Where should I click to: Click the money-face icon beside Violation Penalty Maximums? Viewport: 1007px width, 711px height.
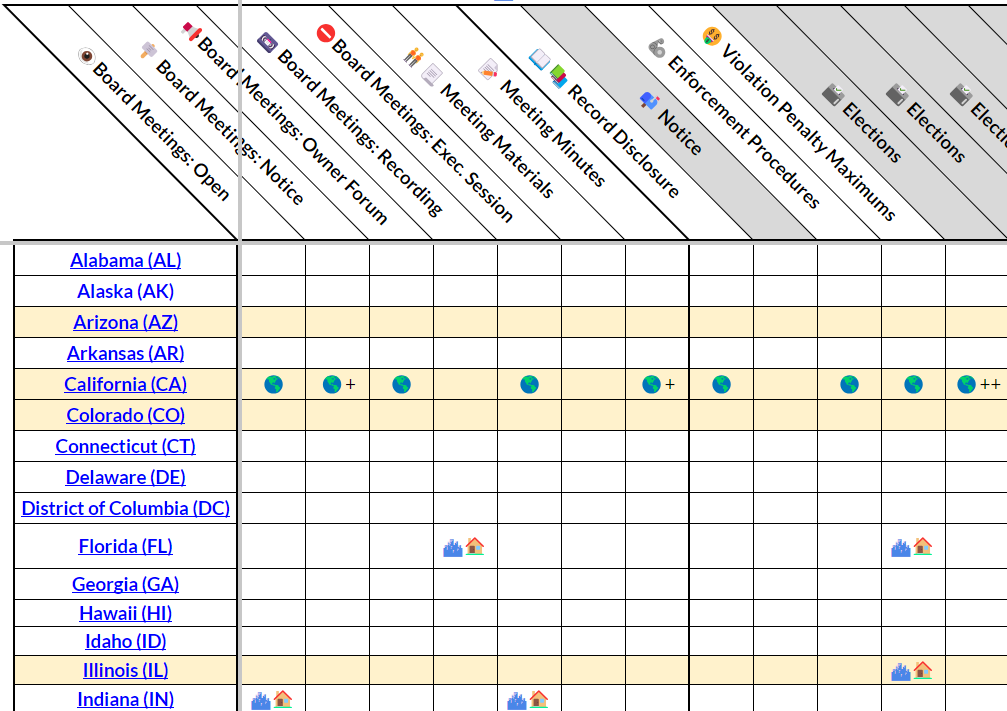(x=711, y=36)
